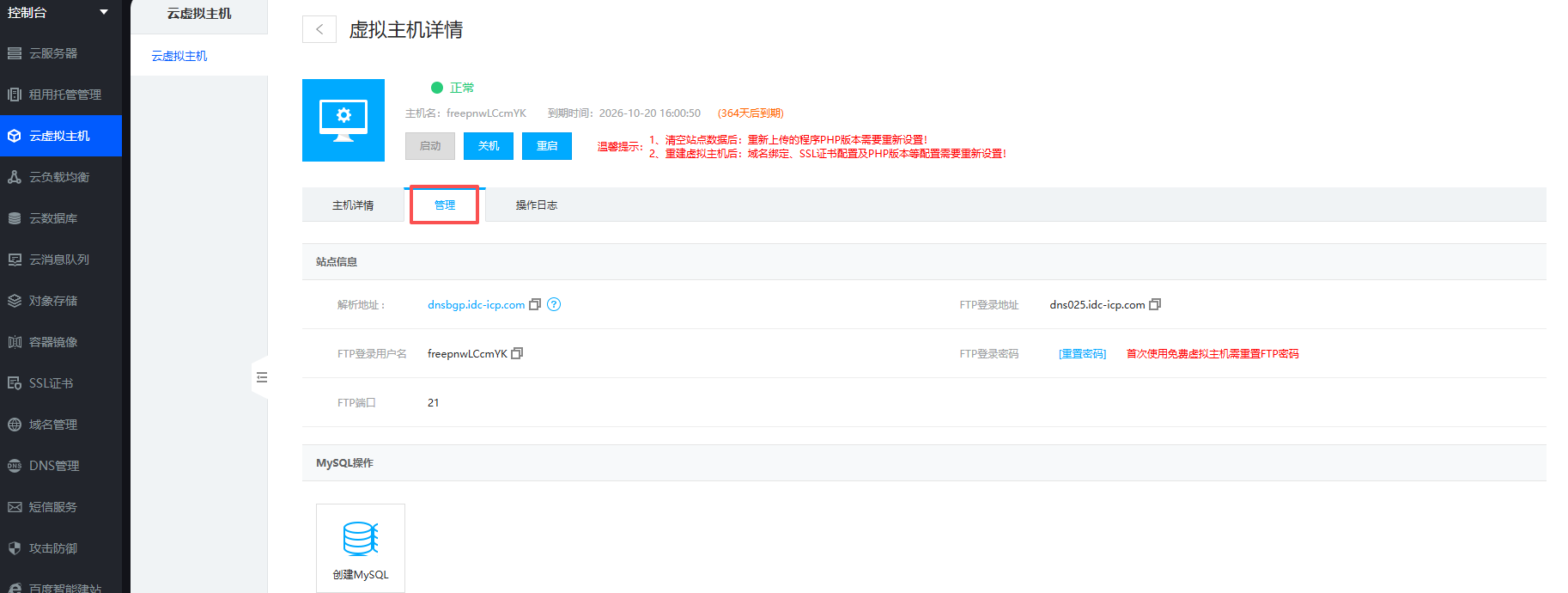Open 攻击防御 menu item

point(61,548)
